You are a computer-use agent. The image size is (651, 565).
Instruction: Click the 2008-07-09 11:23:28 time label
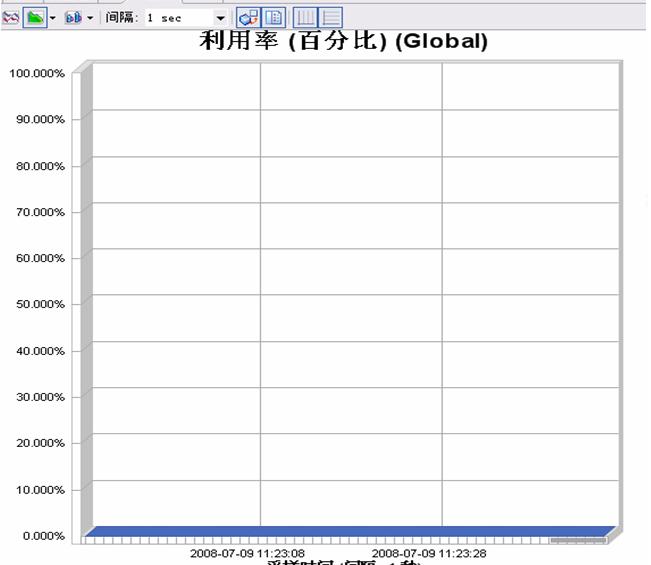[x=429, y=553]
